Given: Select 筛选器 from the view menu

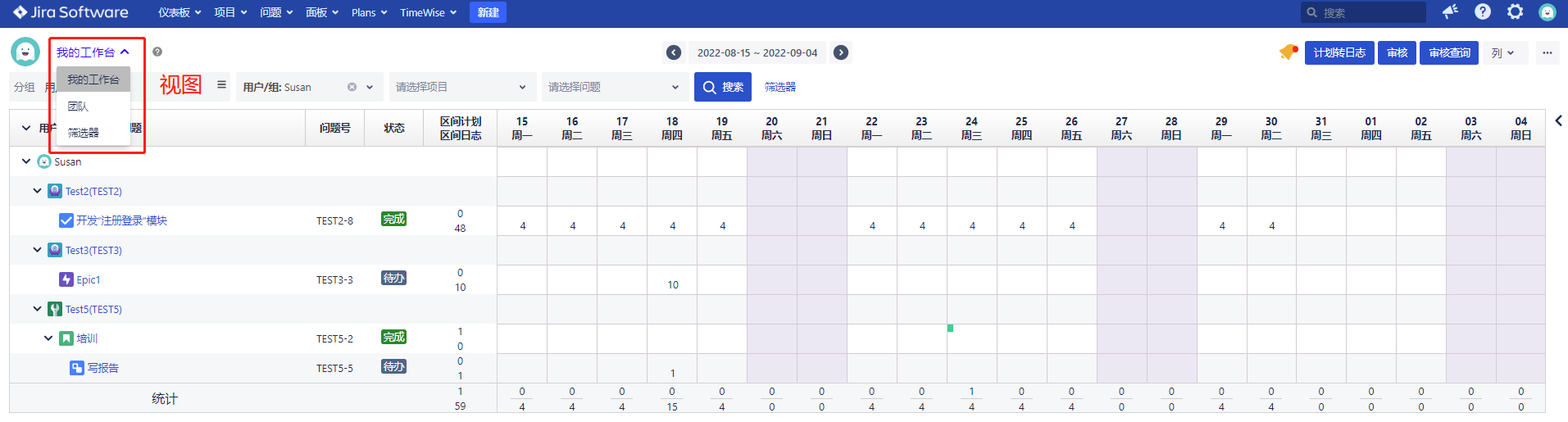Looking at the screenshot, I should coord(84,133).
